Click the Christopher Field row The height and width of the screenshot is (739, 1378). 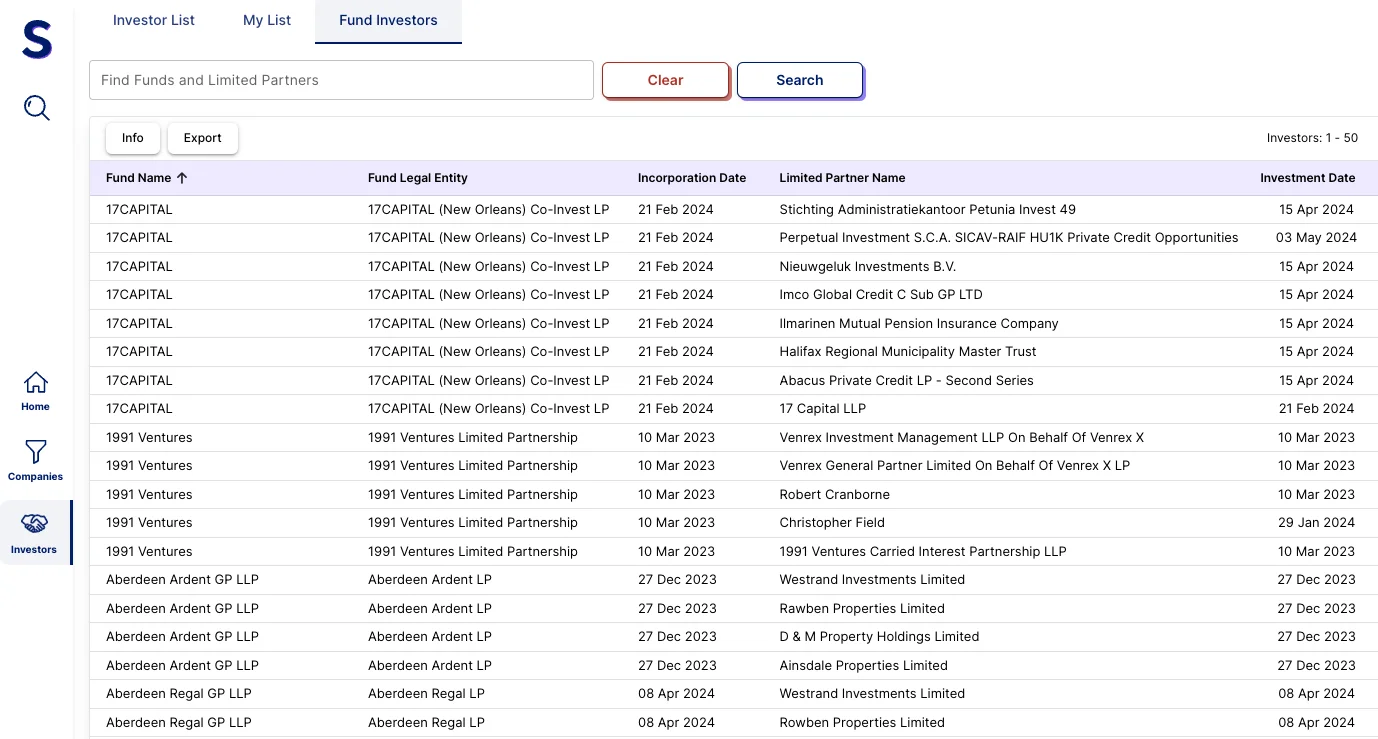pyautogui.click(x=733, y=523)
